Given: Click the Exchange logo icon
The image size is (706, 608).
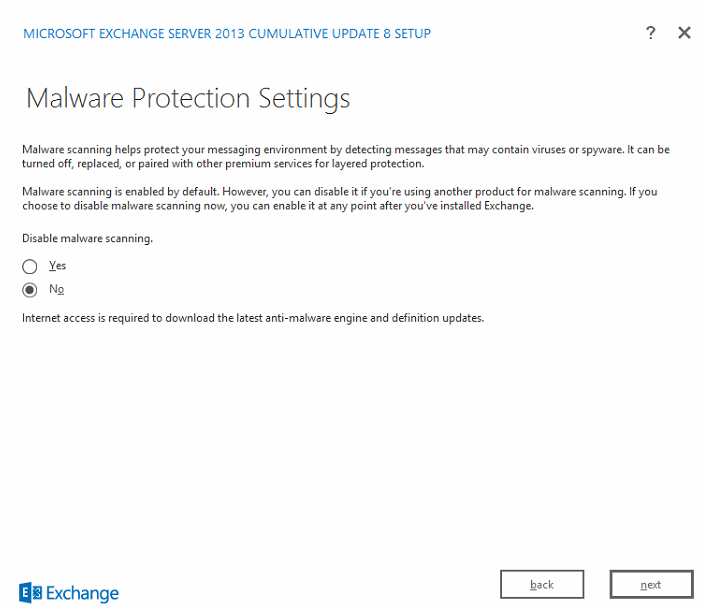Looking at the screenshot, I should pyautogui.click(x=30, y=593).
